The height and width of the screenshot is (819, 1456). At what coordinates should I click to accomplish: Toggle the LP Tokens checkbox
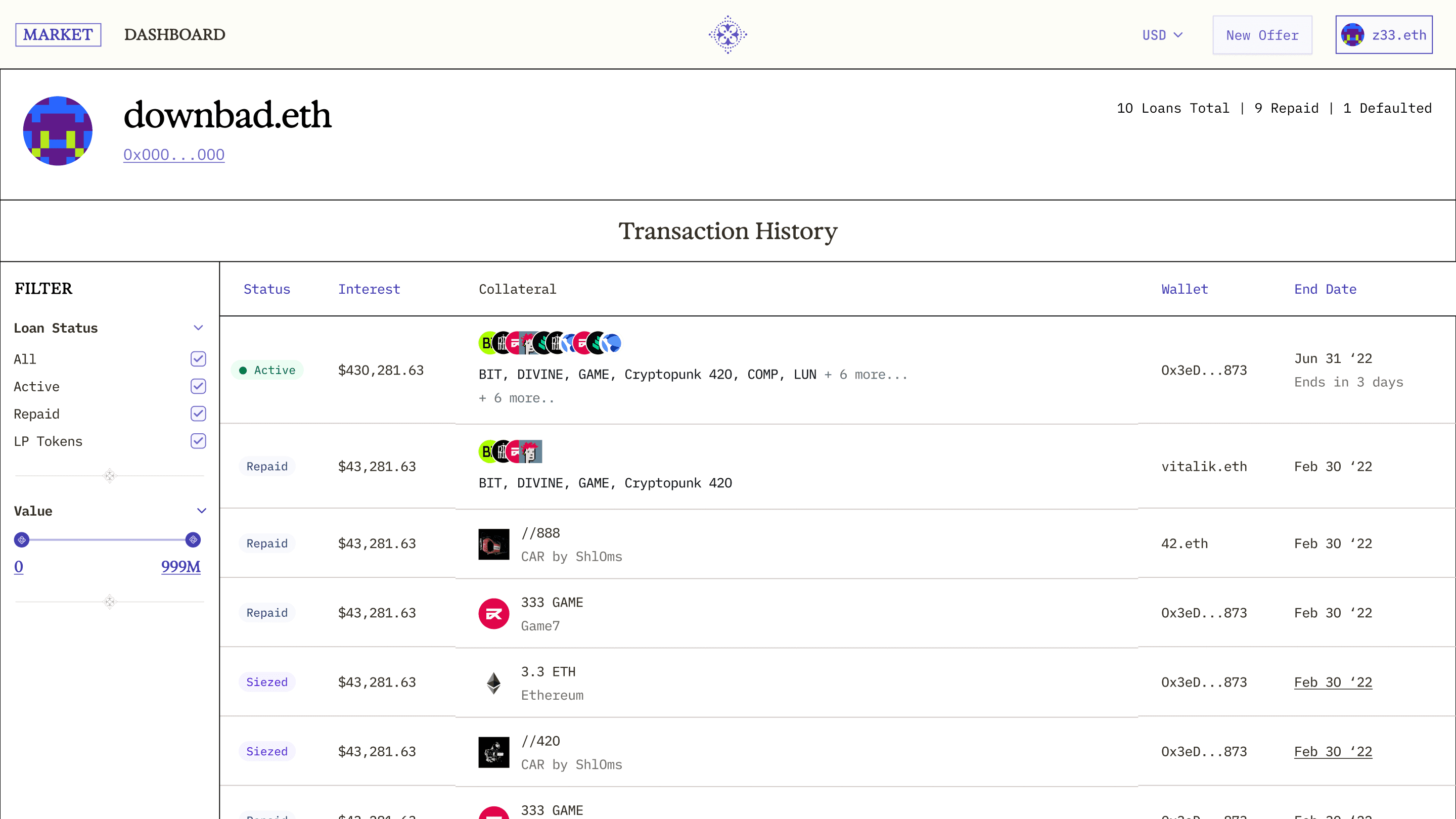coord(198,441)
